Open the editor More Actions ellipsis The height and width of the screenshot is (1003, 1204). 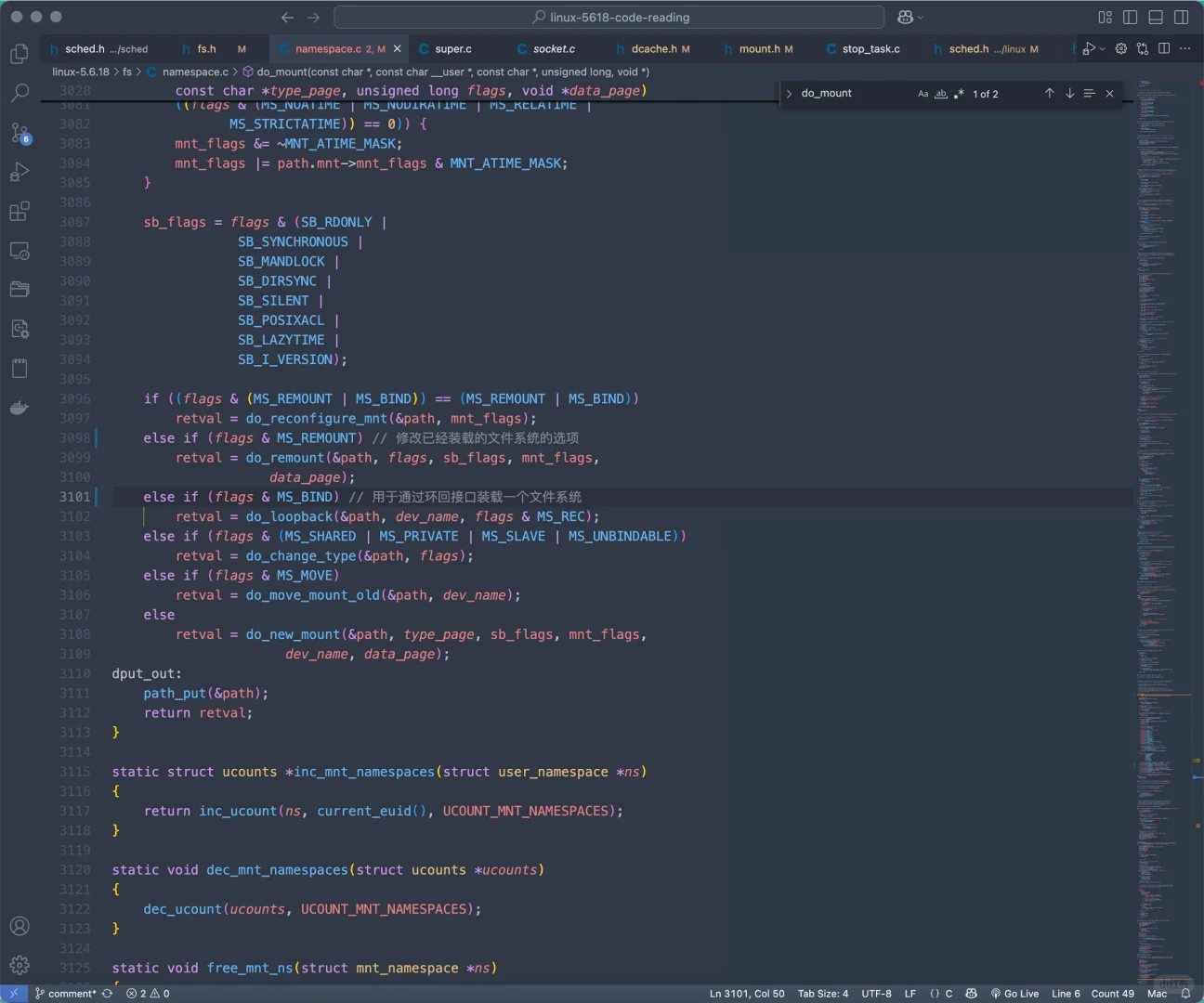1185,49
